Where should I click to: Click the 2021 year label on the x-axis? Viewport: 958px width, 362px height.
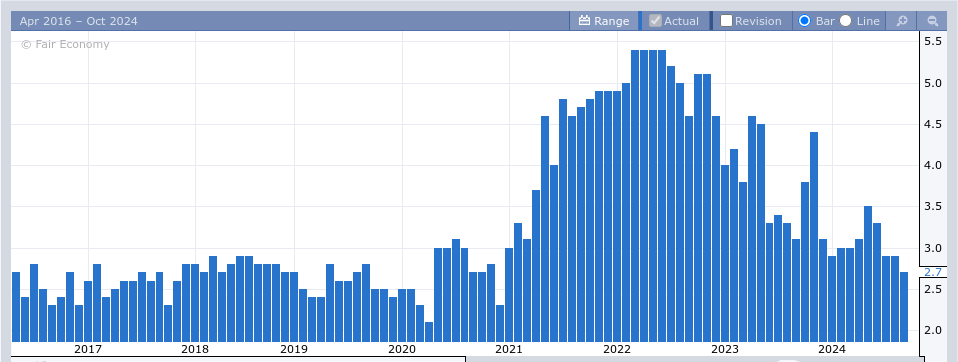(509, 349)
